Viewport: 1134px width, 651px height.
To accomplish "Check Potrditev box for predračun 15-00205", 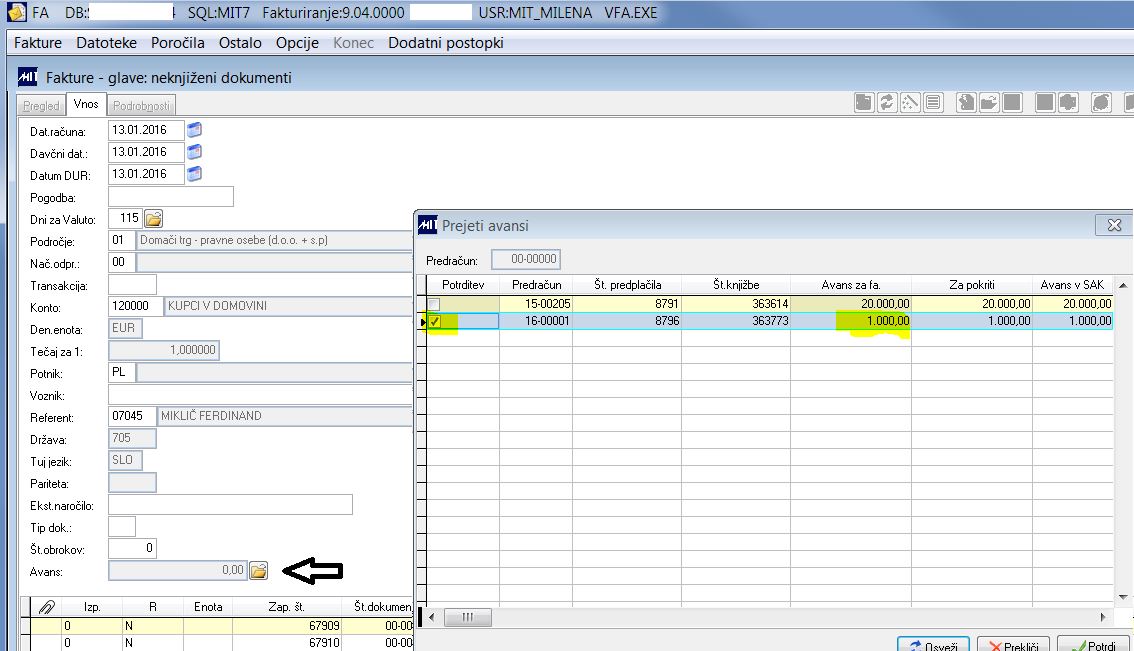I will pyautogui.click(x=434, y=305).
